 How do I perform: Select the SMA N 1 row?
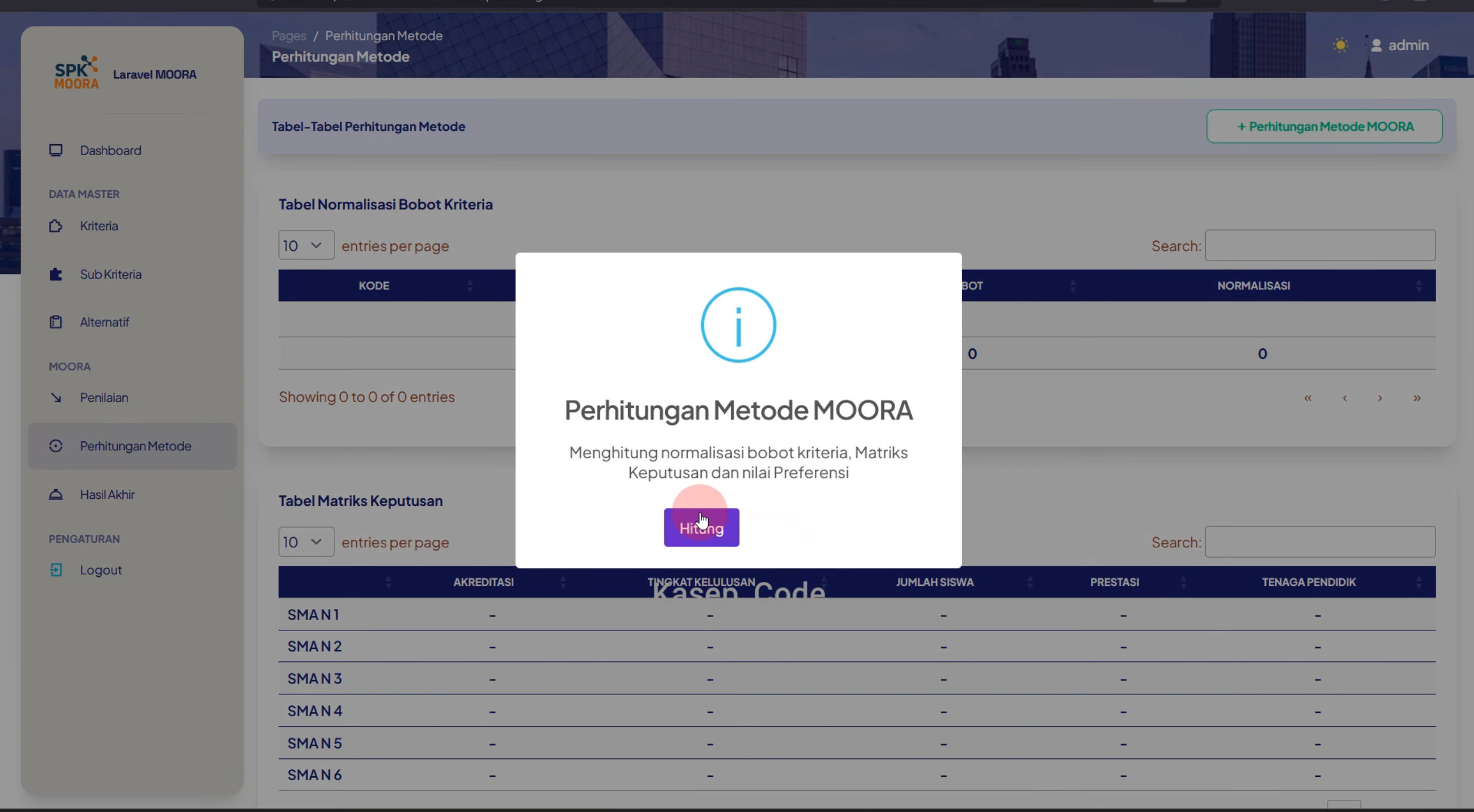tap(857, 615)
